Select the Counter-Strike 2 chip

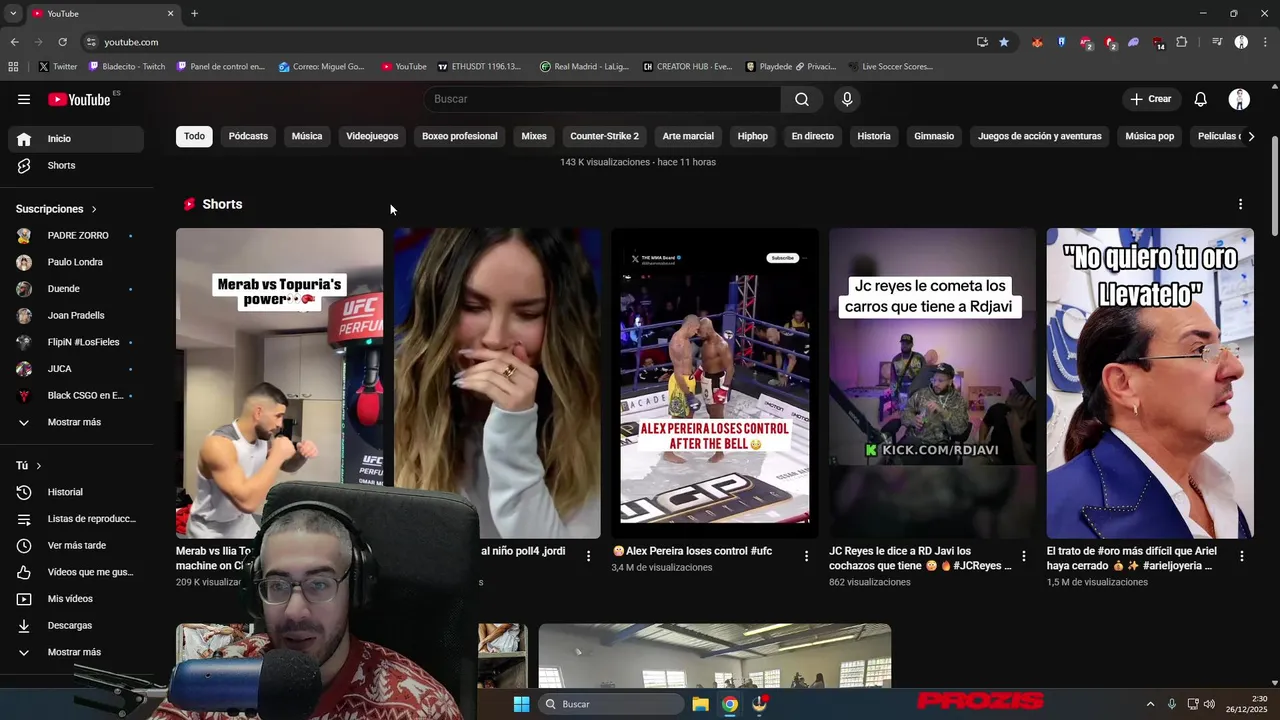click(x=604, y=136)
